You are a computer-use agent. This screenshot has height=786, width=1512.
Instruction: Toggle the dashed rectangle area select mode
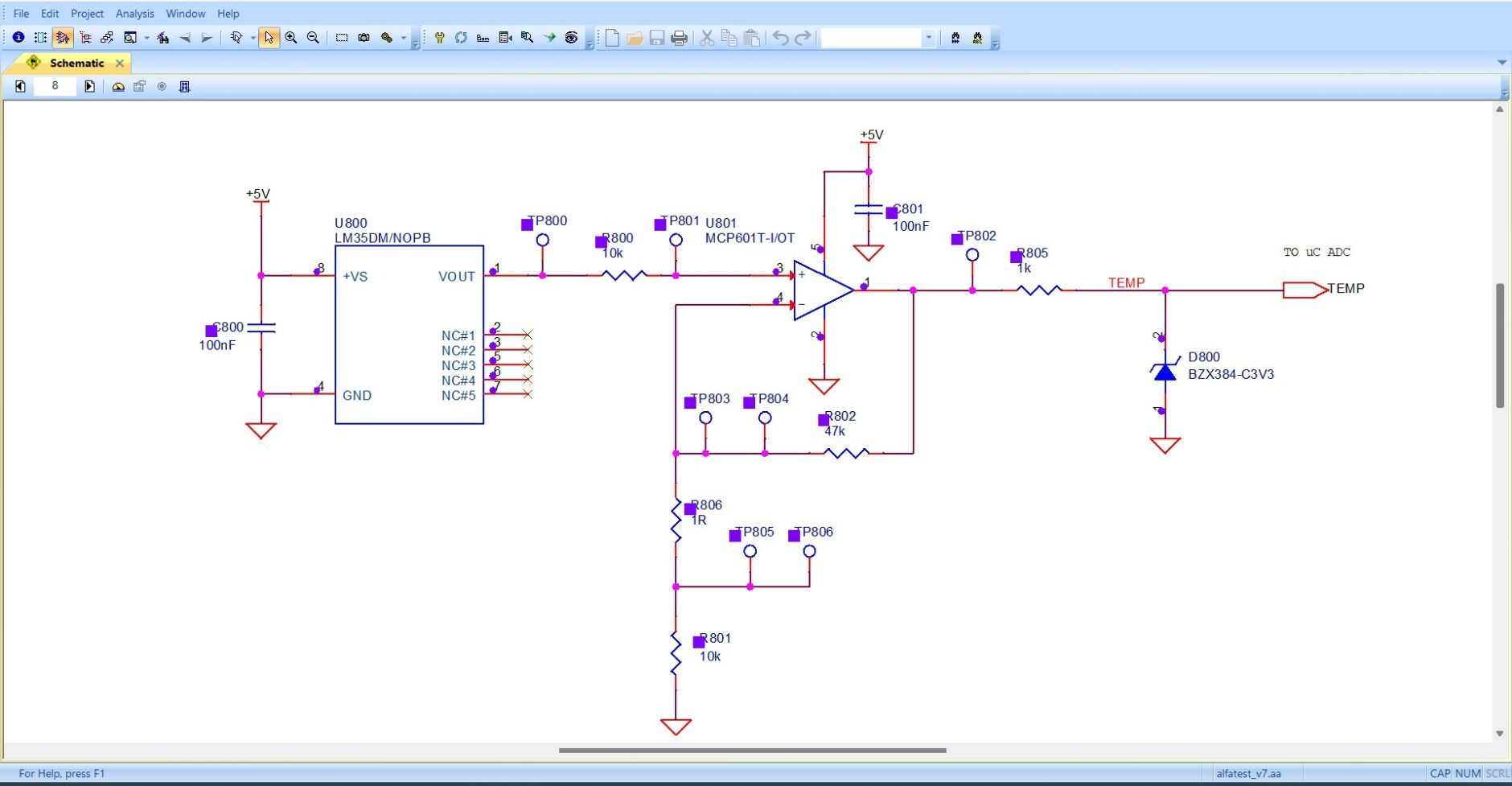click(x=342, y=38)
